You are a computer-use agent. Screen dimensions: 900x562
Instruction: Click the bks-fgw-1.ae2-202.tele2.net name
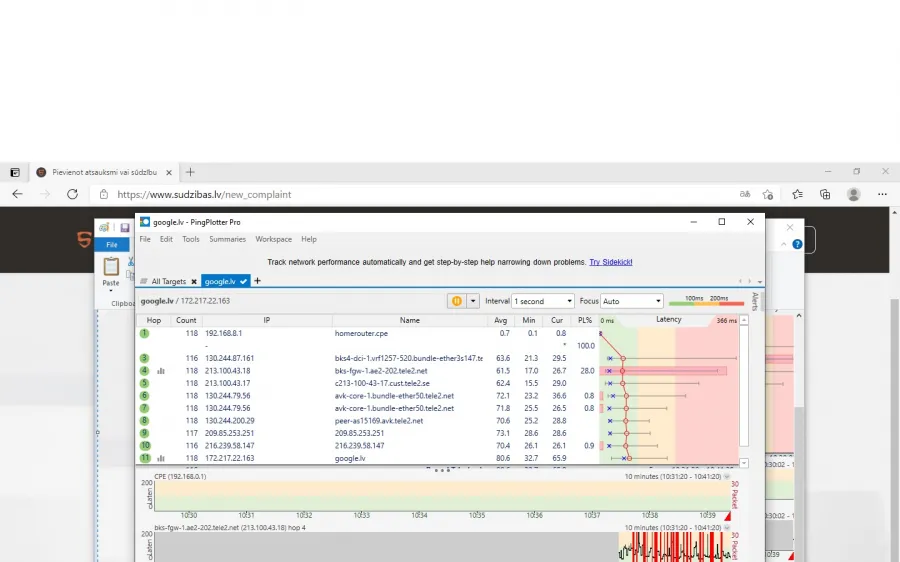click(381, 371)
